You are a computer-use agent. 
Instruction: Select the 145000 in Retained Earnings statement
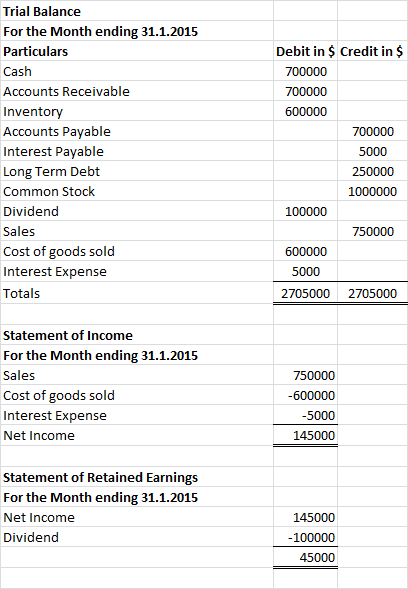[314, 517]
